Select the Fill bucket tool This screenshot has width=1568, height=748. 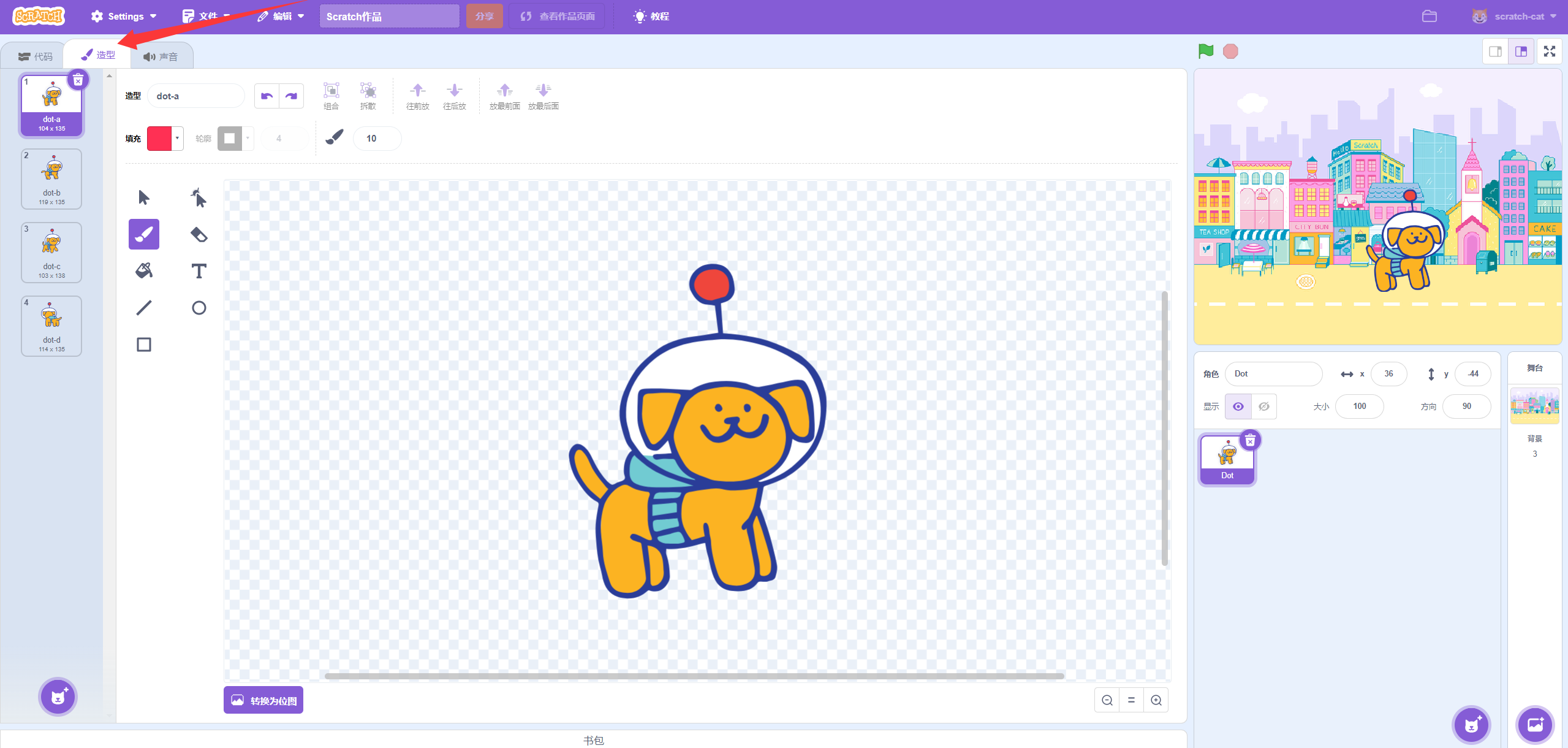tap(143, 270)
